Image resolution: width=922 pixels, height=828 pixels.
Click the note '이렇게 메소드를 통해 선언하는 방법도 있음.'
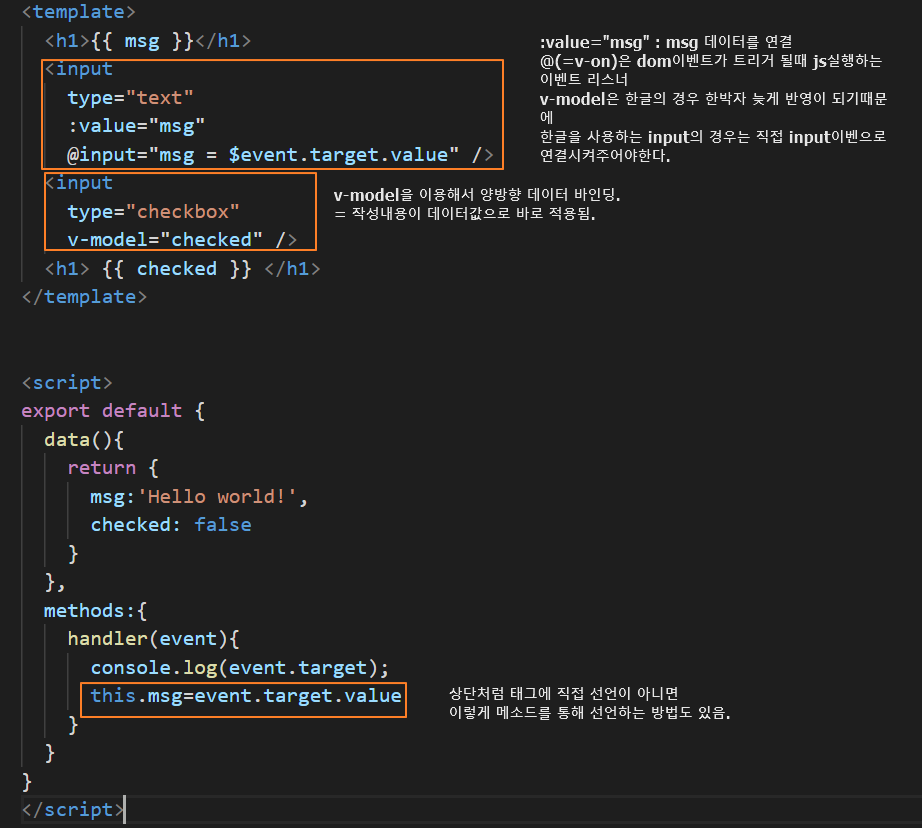[x=590, y=713]
